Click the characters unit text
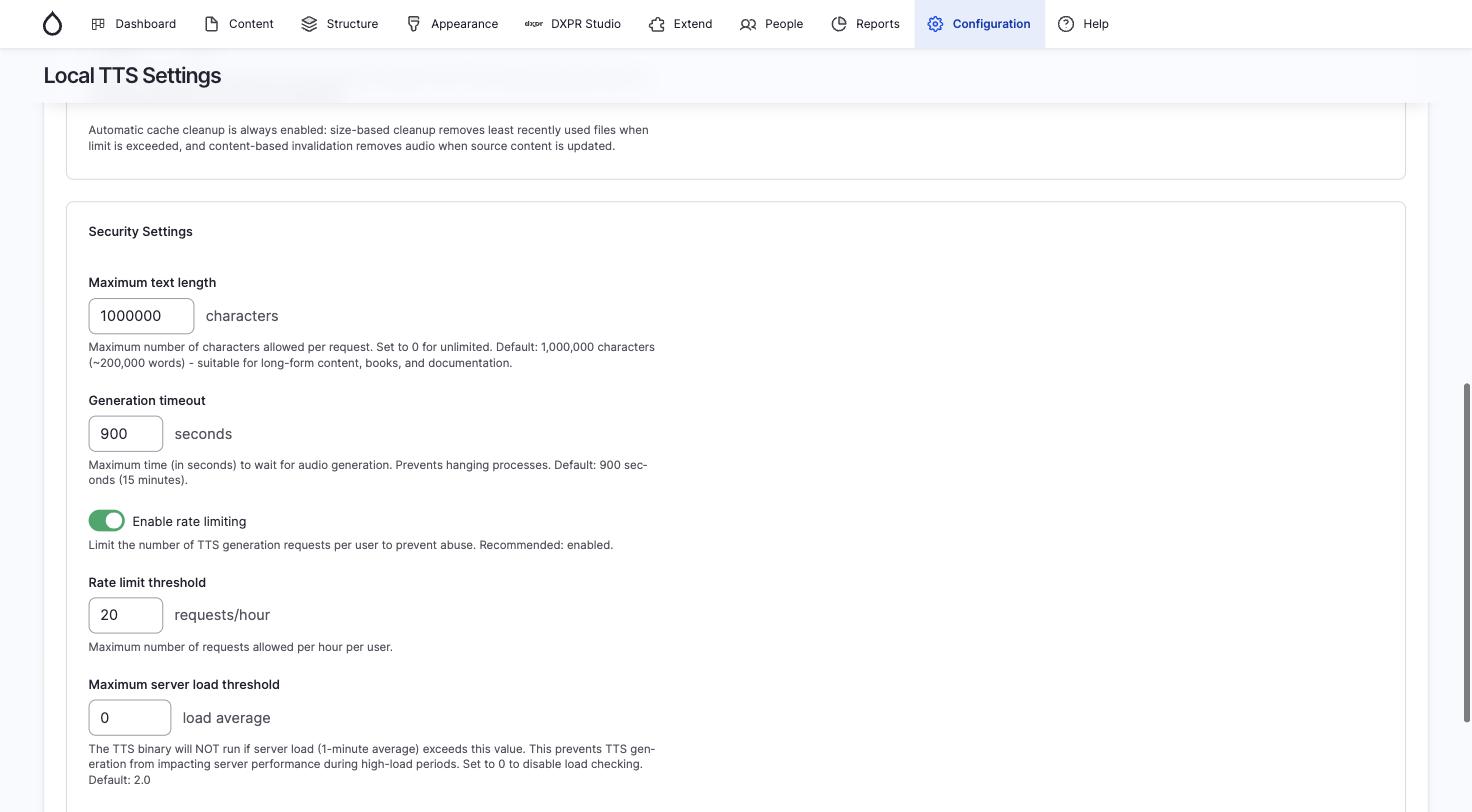 [242, 316]
